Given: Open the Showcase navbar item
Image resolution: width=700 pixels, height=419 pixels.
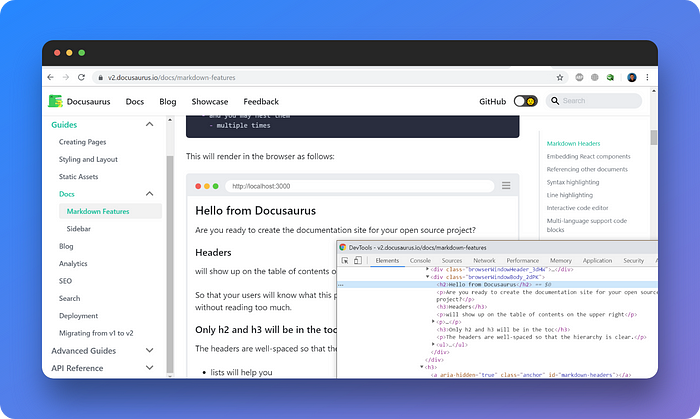Looking at the screenshot, I should click(x=210, y=102).
